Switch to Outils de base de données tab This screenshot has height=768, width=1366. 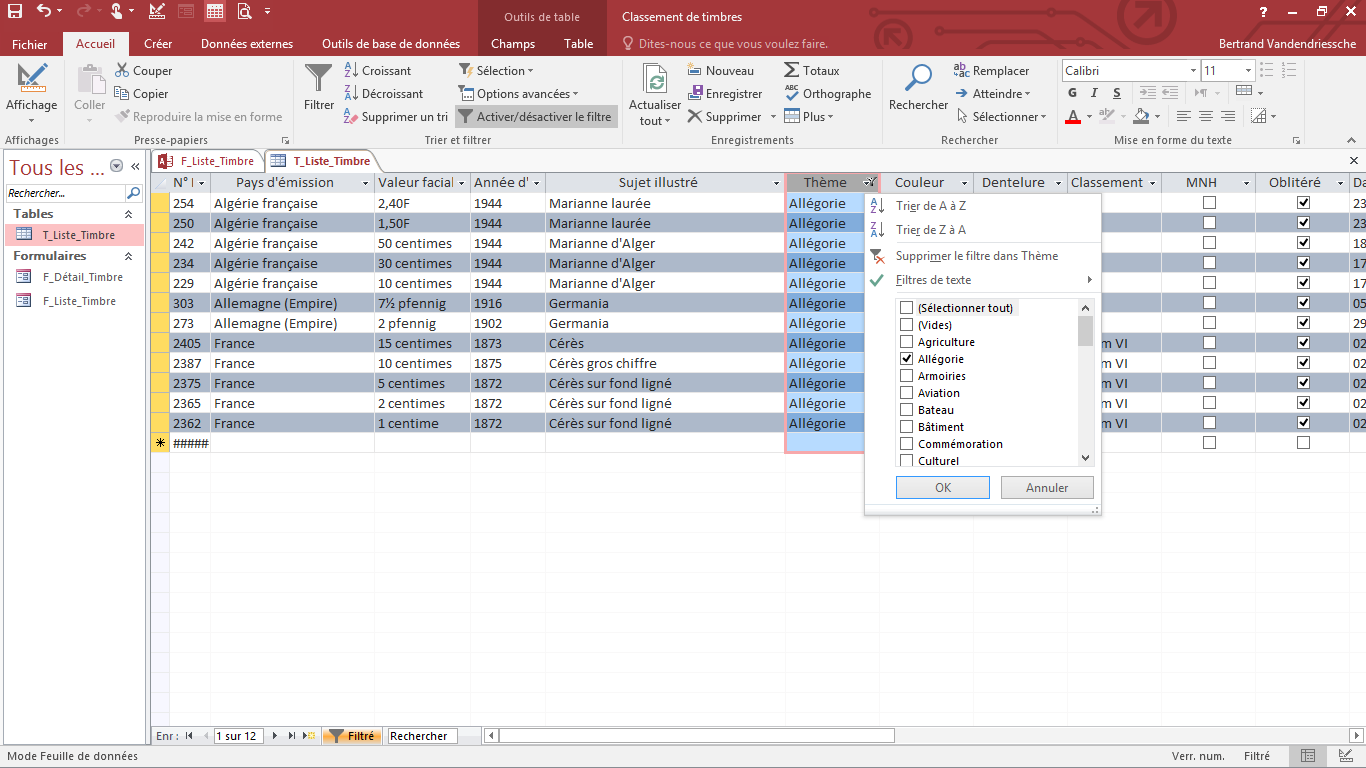point(391,44)
